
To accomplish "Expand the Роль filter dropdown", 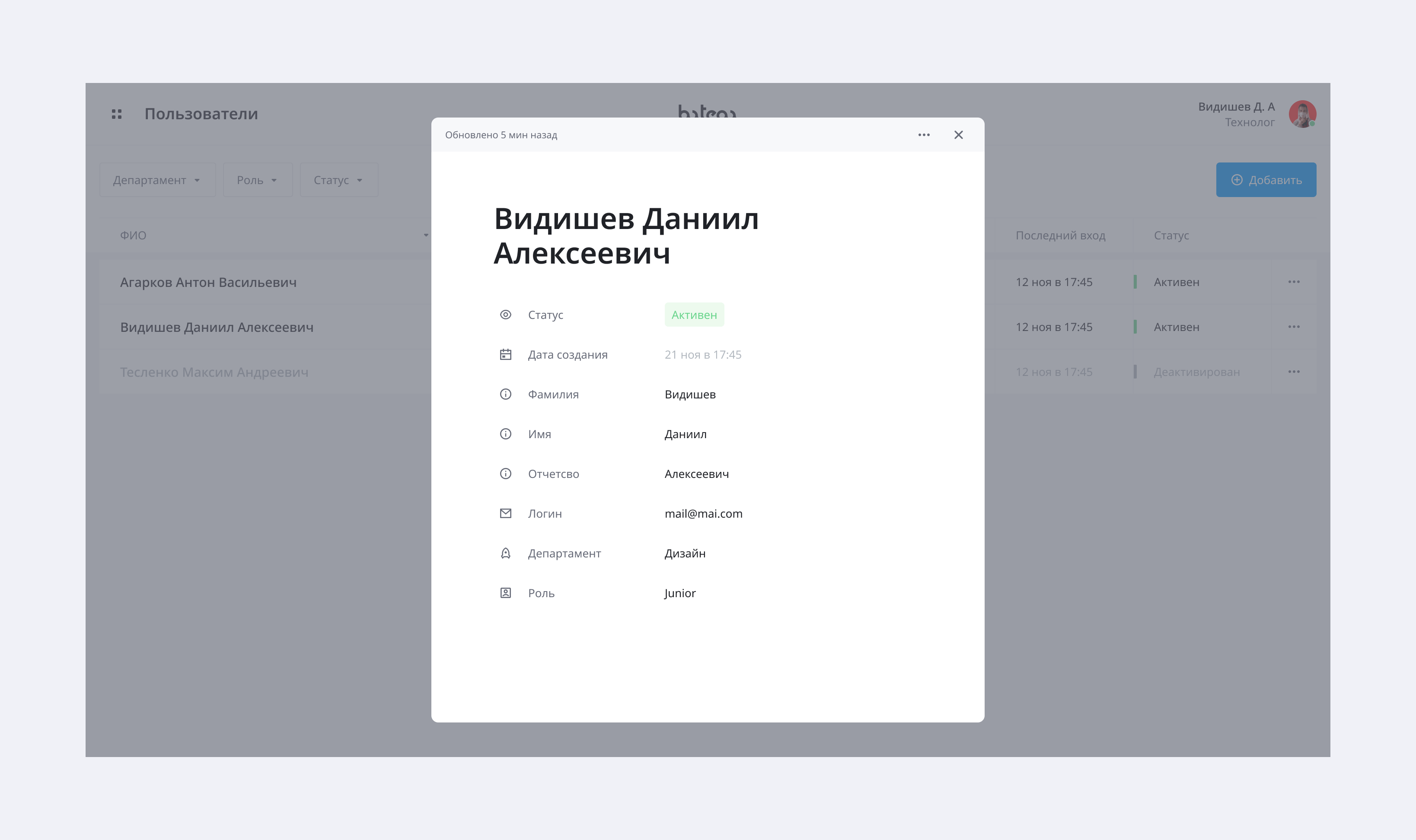I will (257, 180).
